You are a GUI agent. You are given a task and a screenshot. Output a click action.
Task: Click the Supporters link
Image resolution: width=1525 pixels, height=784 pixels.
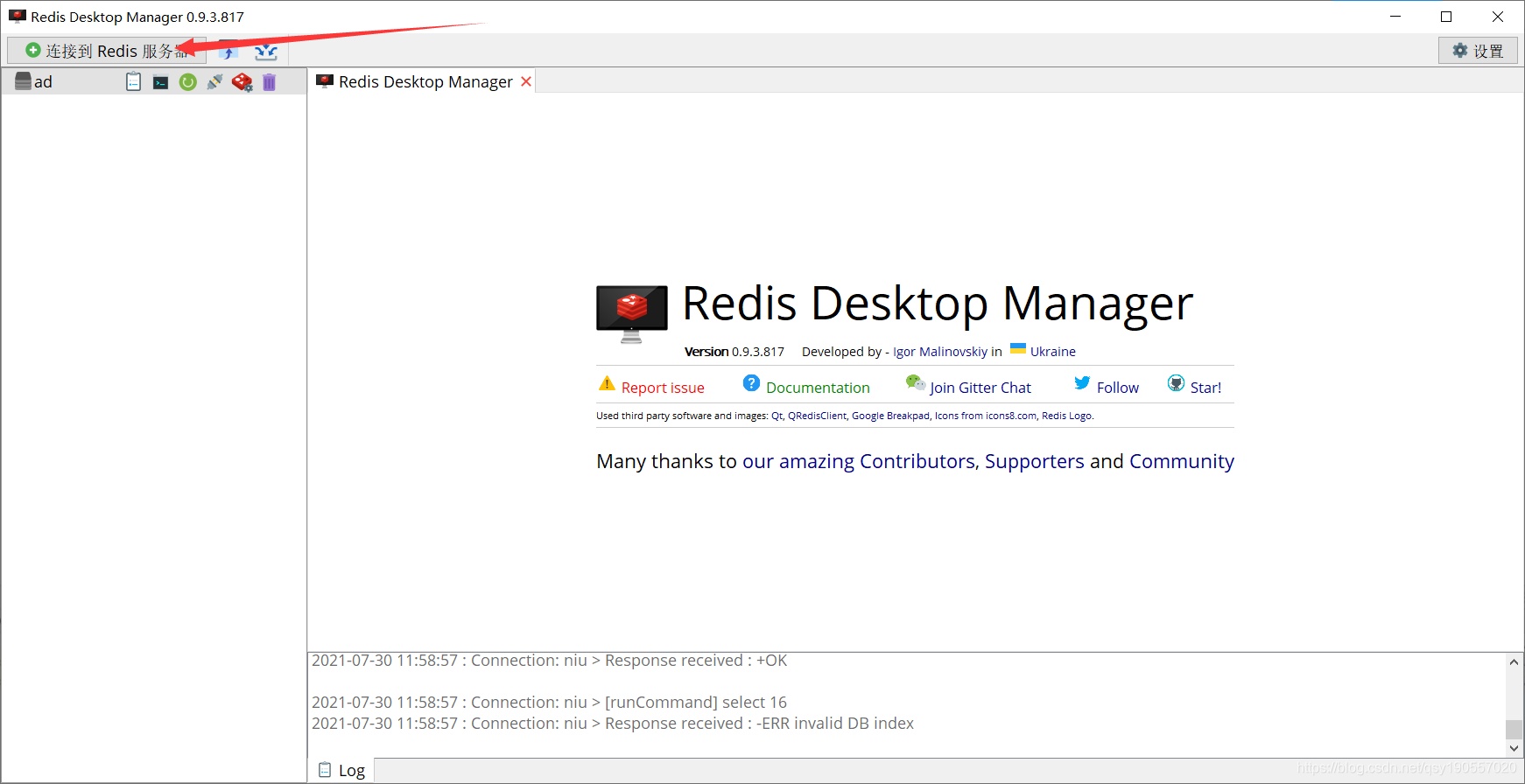1035,461
